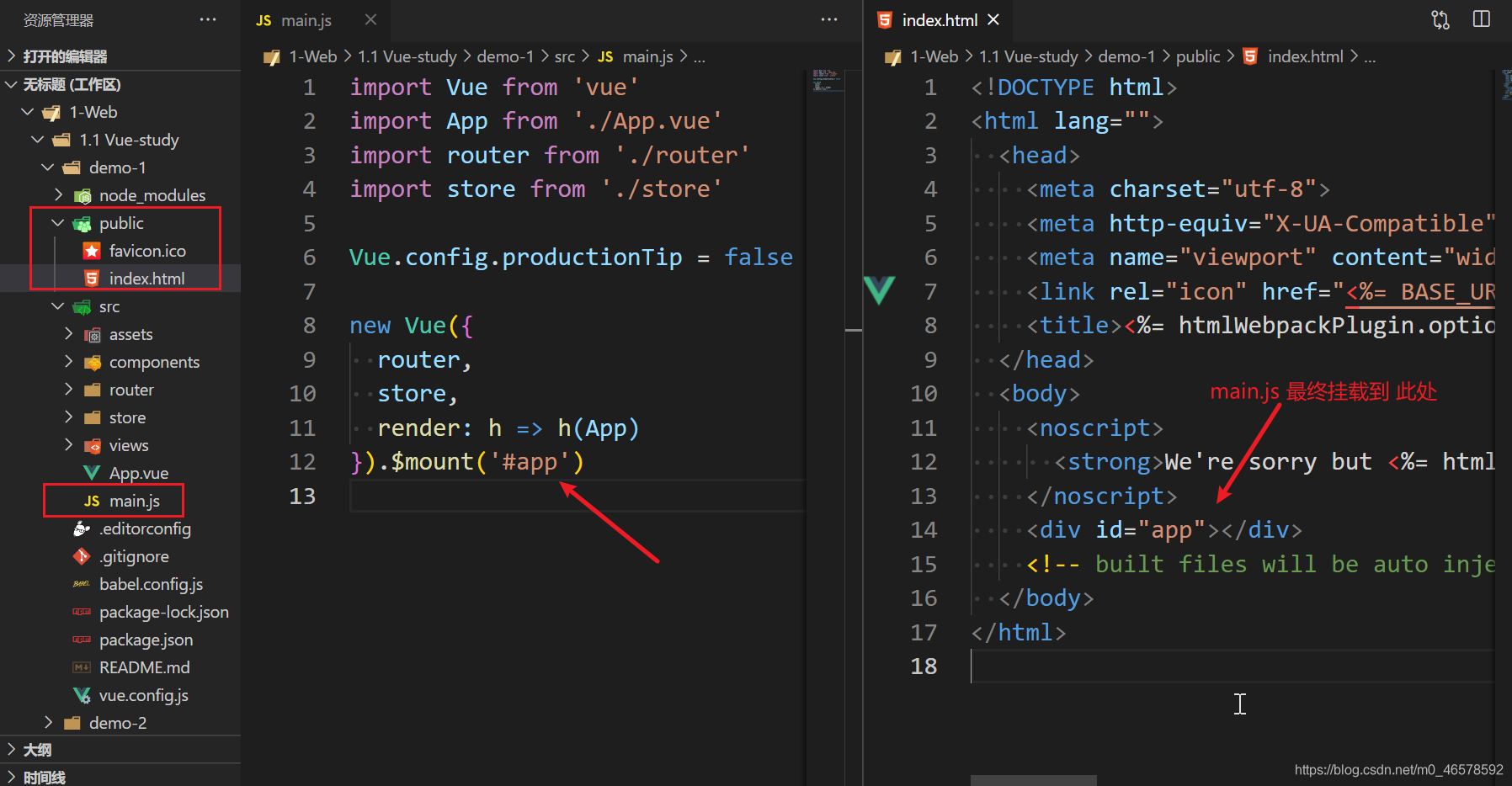Click the JS icon beside main.js in tree
Viewport: 1512px width, 786px height.
point(92,501)
